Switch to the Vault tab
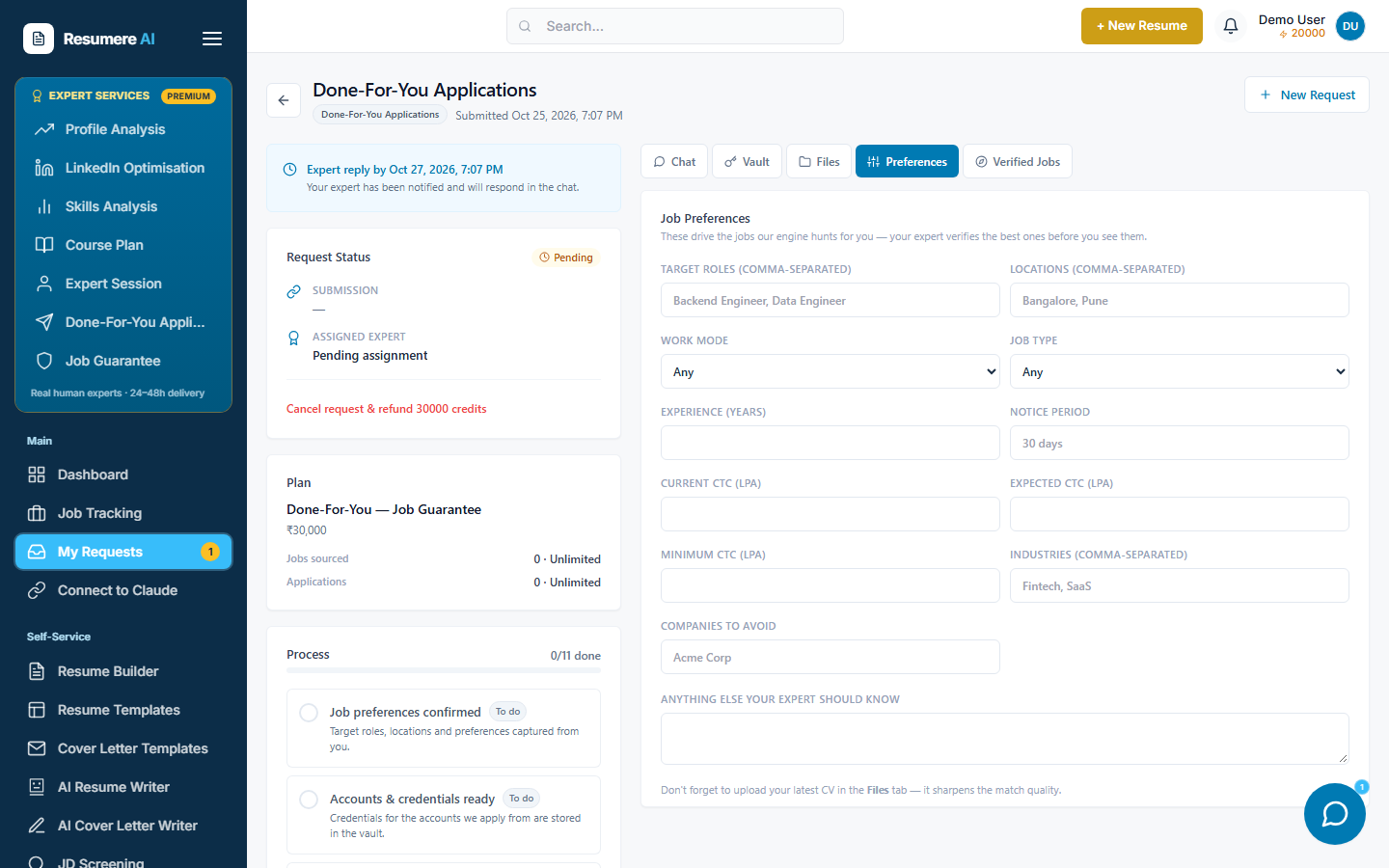 747,161
